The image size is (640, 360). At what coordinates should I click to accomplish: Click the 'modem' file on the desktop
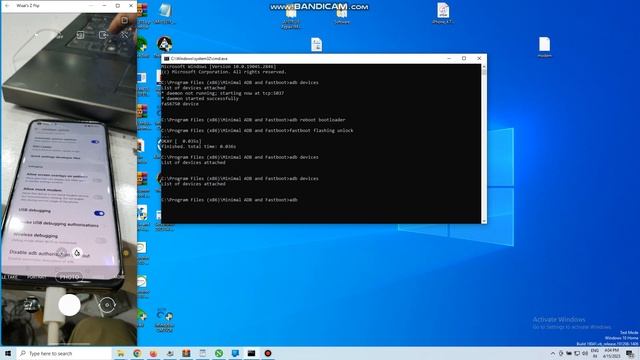[544, 47]
